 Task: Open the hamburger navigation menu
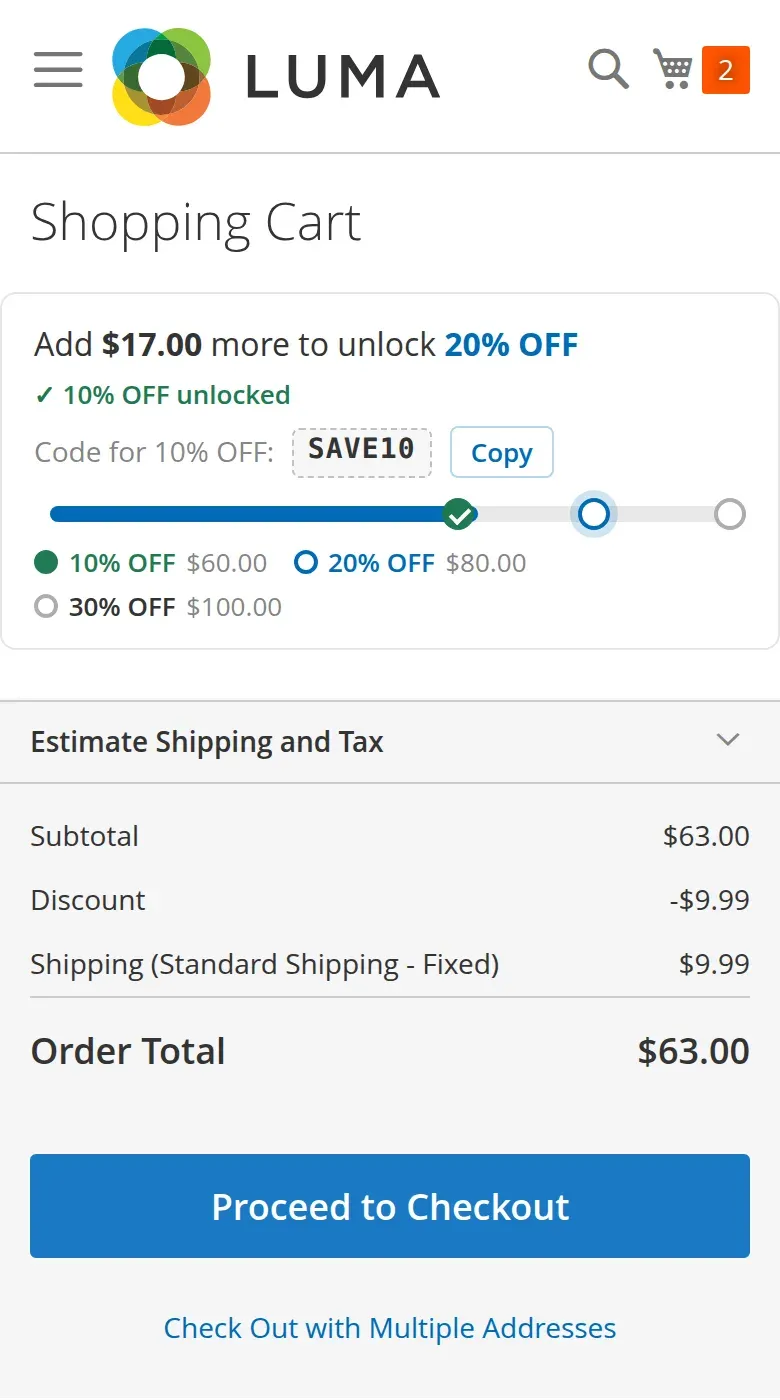(58, 70)
